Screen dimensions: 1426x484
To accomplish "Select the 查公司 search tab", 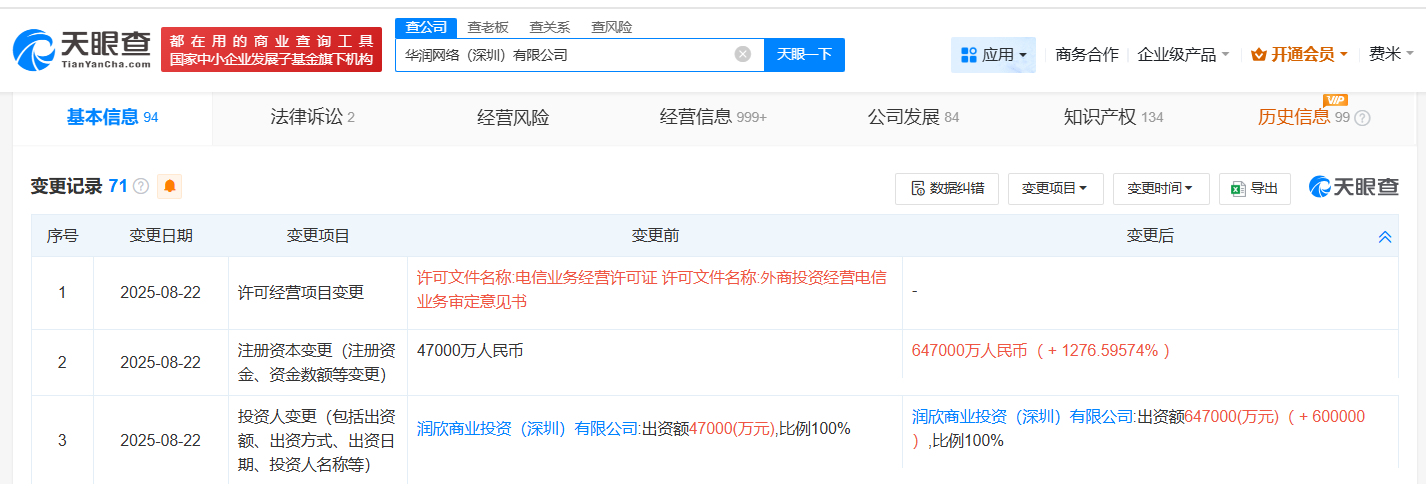I will click(x=426, y=27).
